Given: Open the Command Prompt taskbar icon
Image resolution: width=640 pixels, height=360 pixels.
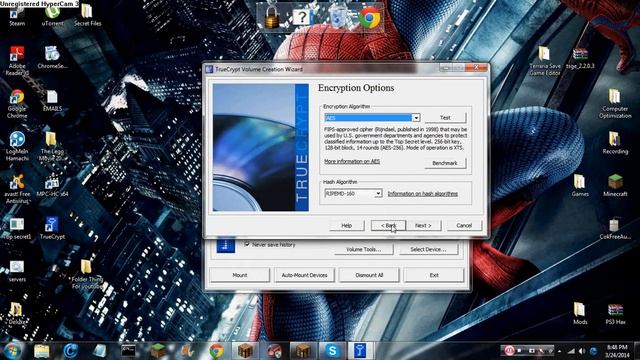Looking at the screenshot, I should click(x=128, y=351).
